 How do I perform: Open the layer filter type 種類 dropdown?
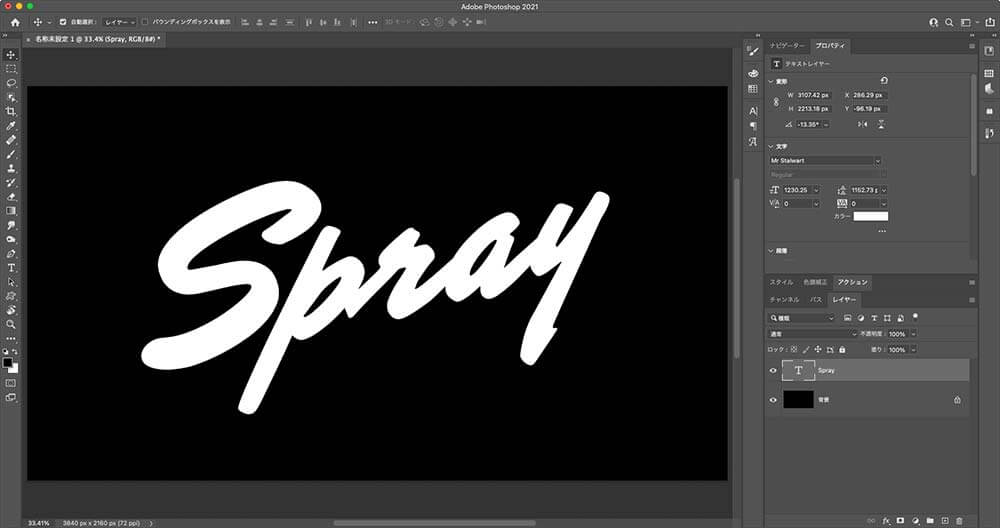point(802,318)
